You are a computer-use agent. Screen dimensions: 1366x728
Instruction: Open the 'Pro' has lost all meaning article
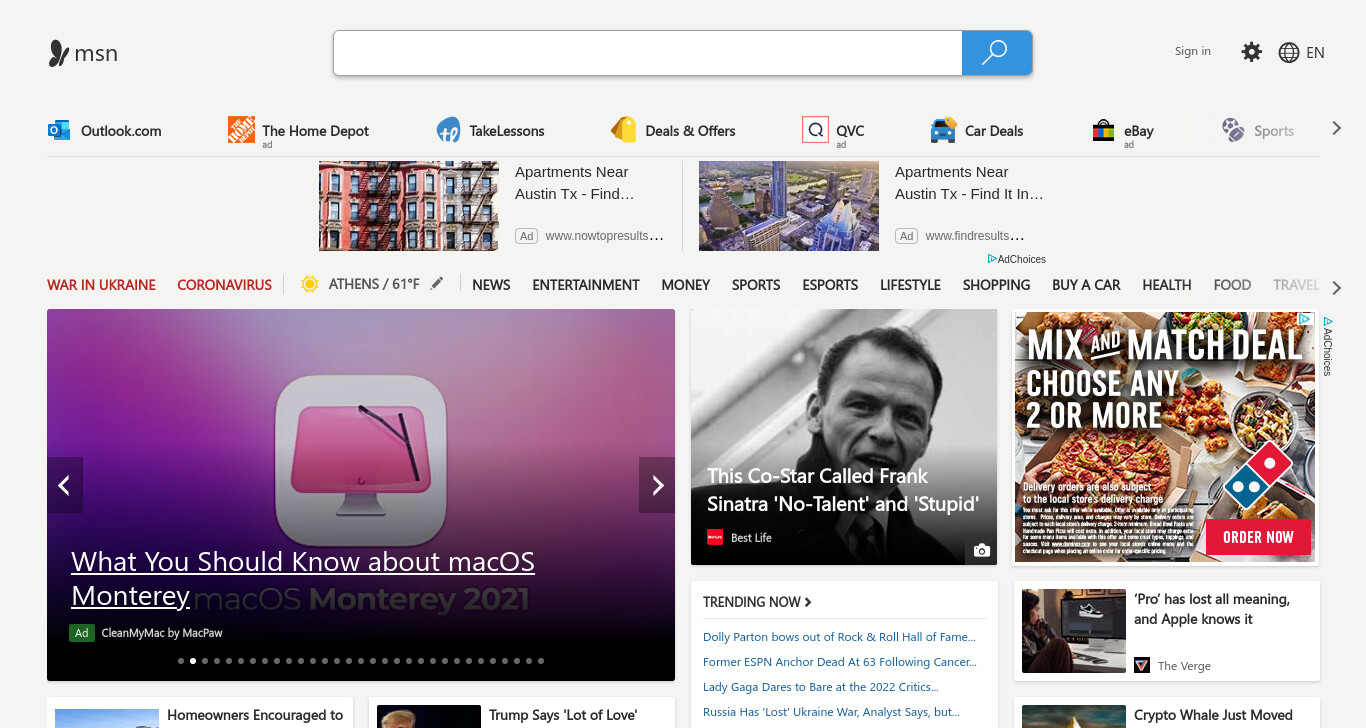coord(1212,609)
